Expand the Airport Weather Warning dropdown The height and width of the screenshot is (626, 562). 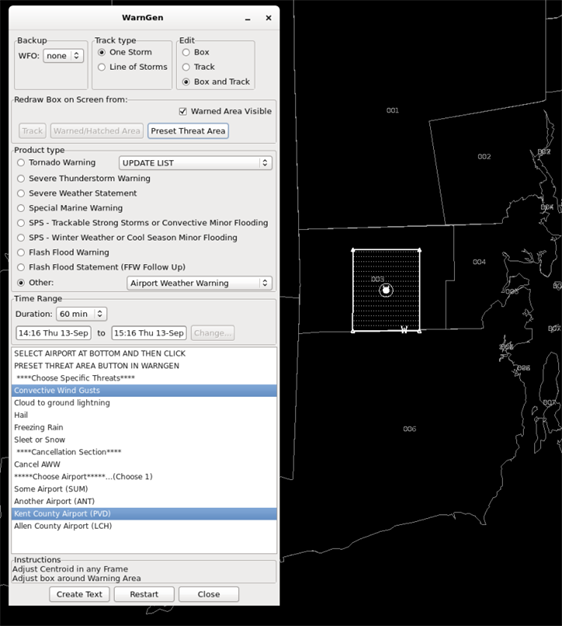pyautogui.click(x=200, y=283)
